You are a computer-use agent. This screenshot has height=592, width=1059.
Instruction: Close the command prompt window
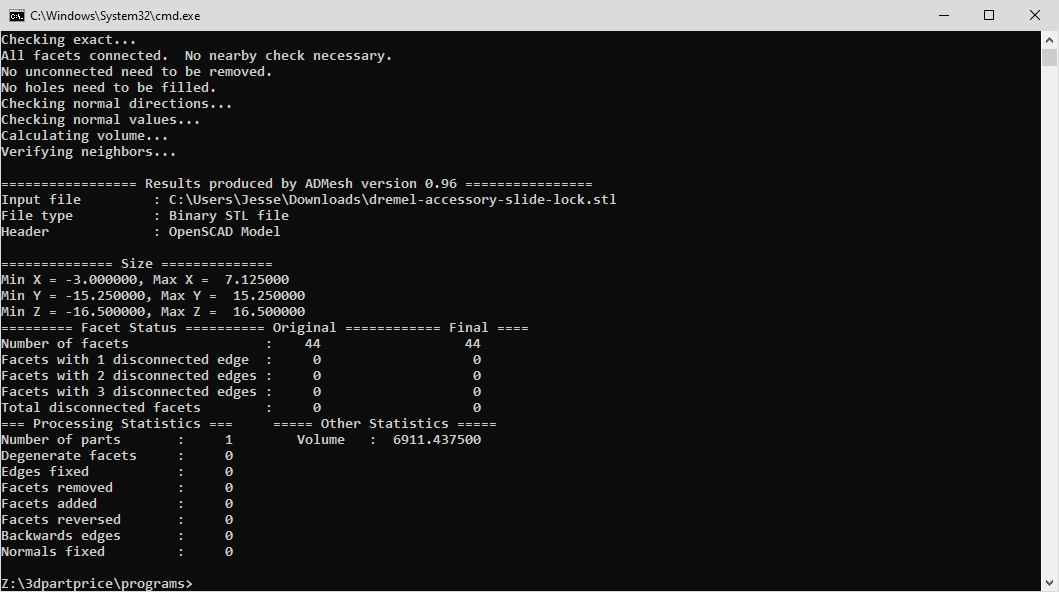[1035, 15]
